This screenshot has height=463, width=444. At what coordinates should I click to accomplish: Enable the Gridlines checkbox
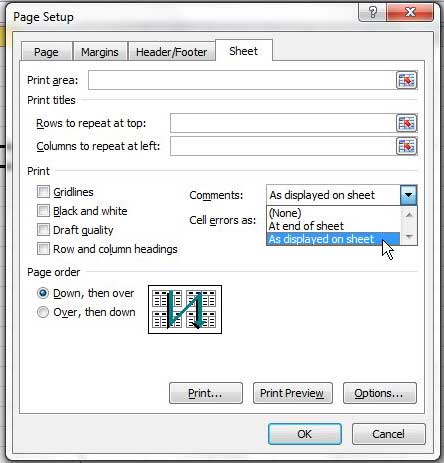pos(43,192)
